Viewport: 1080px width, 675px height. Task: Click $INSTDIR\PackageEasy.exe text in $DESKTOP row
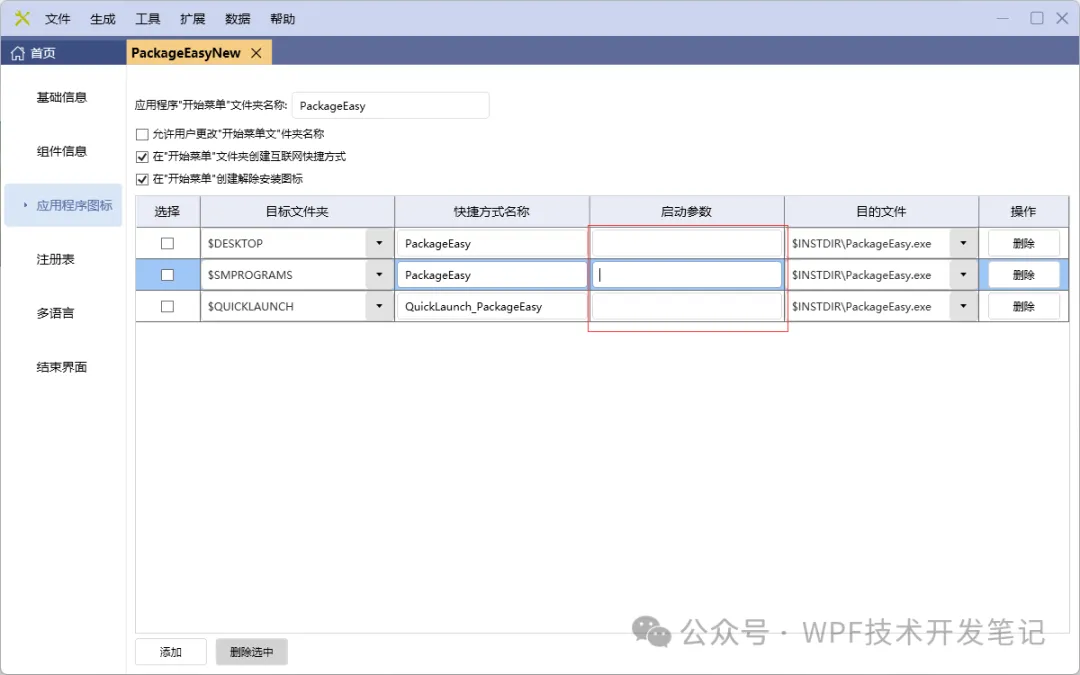tap(861, 243)
